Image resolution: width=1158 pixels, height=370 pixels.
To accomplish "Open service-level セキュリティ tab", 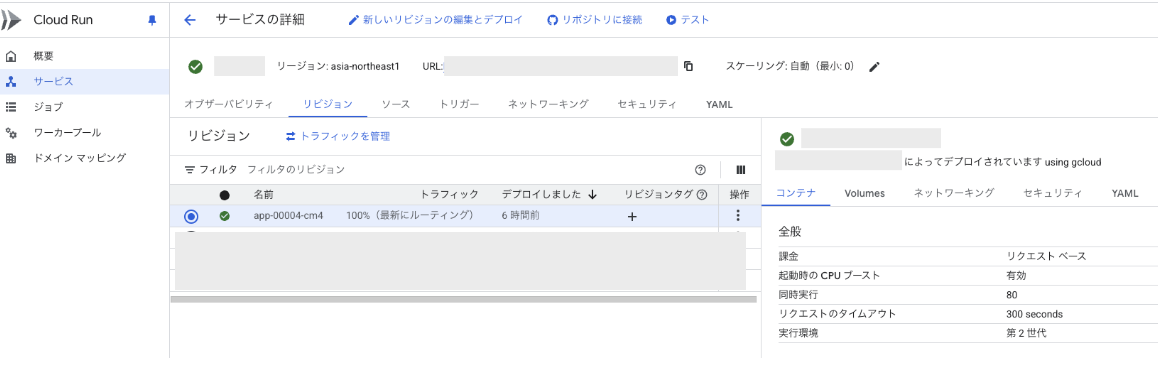I will click(647, 104).
